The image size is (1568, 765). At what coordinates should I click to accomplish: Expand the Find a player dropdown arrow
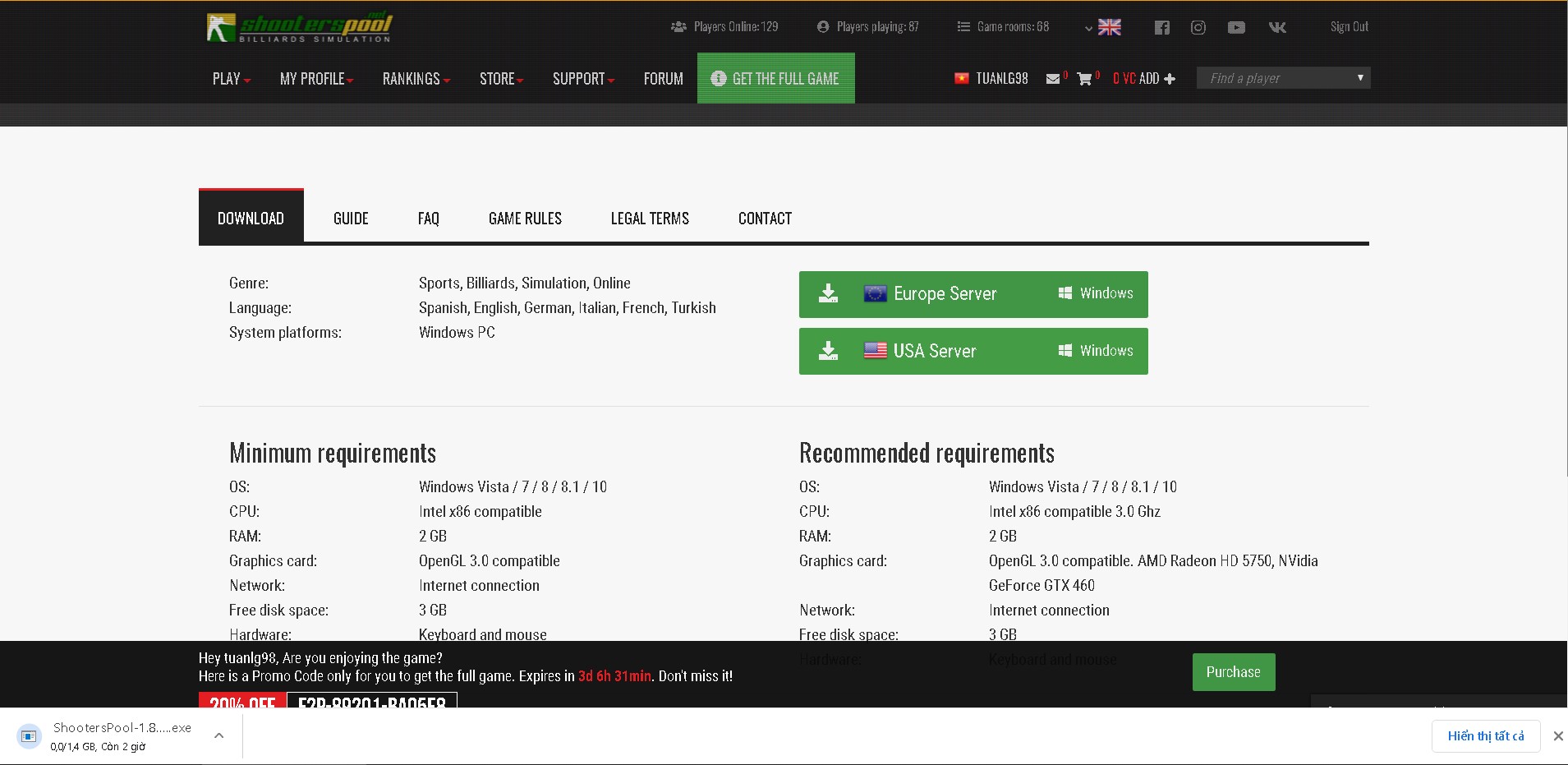click(x=1360, y=78)
